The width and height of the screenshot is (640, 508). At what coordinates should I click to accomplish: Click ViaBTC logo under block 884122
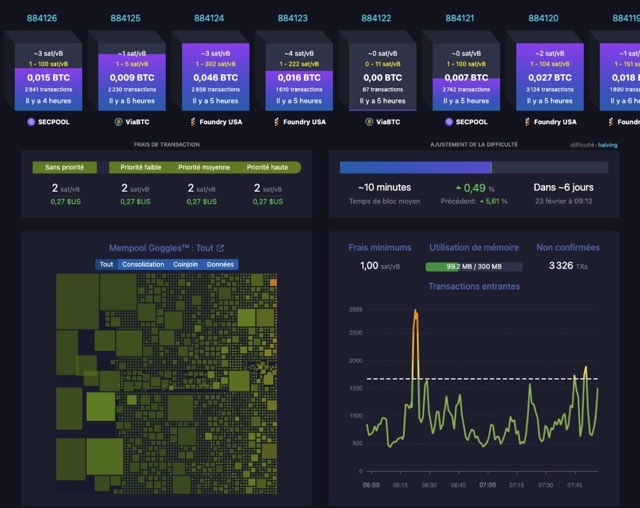369,122
